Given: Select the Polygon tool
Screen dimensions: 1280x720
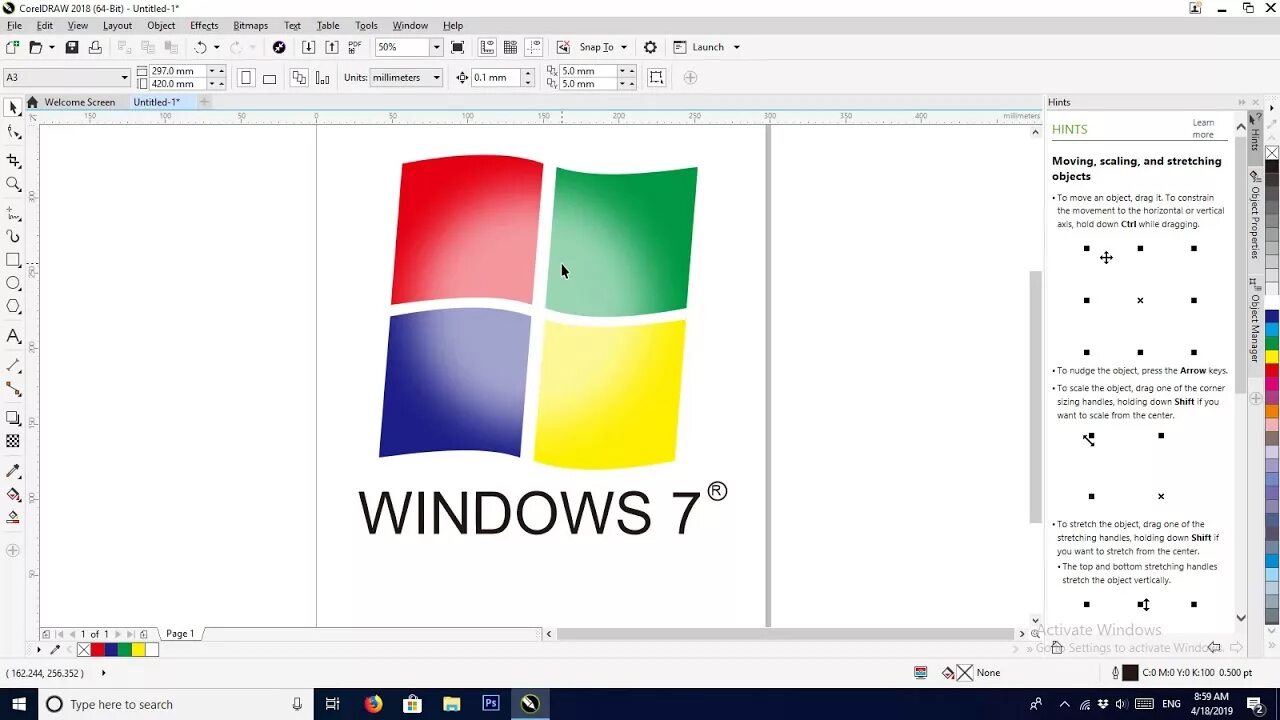Looking at the screenshot, I should [13, 307].
